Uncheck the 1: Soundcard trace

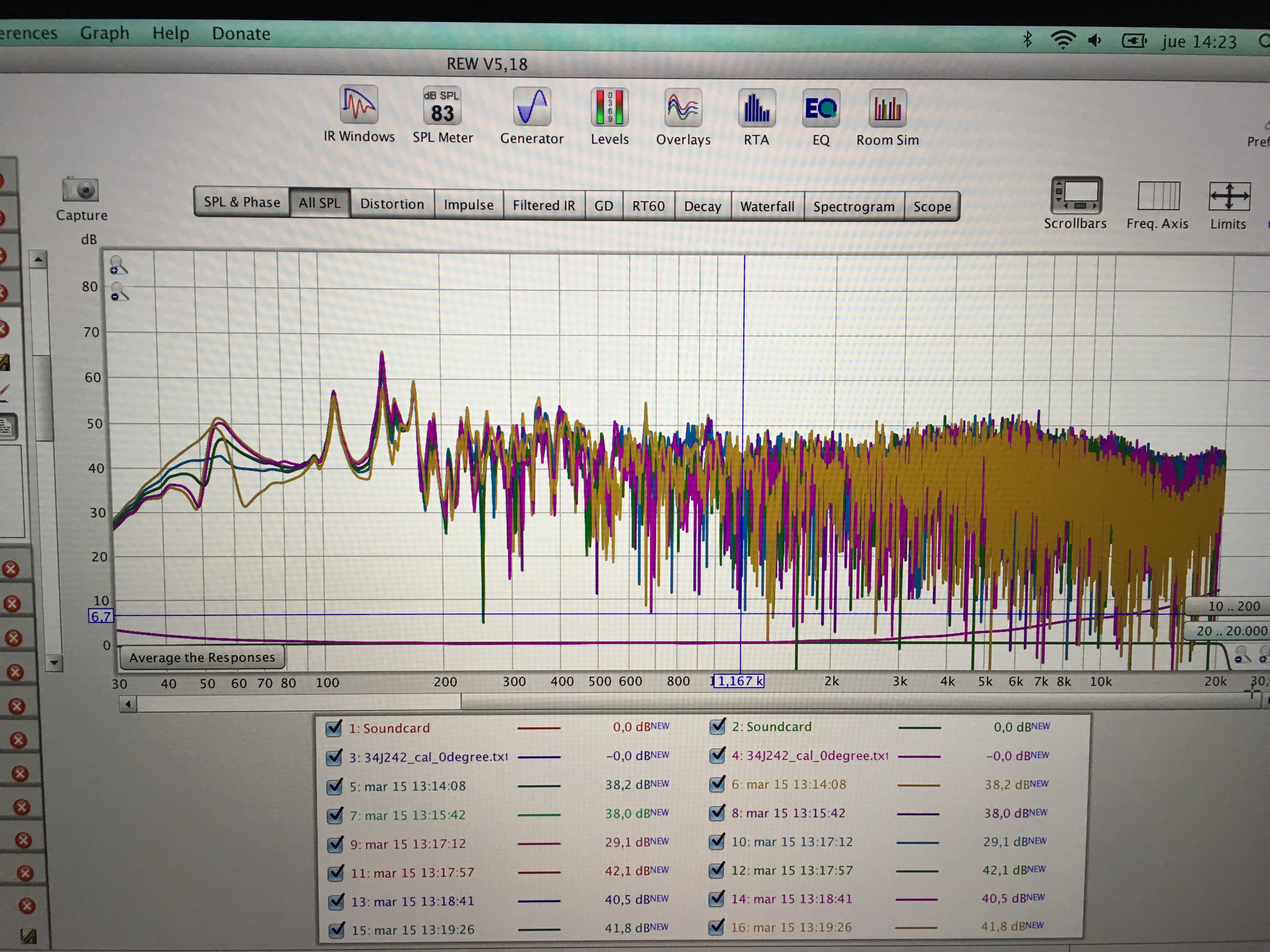(x=334, y=728)
